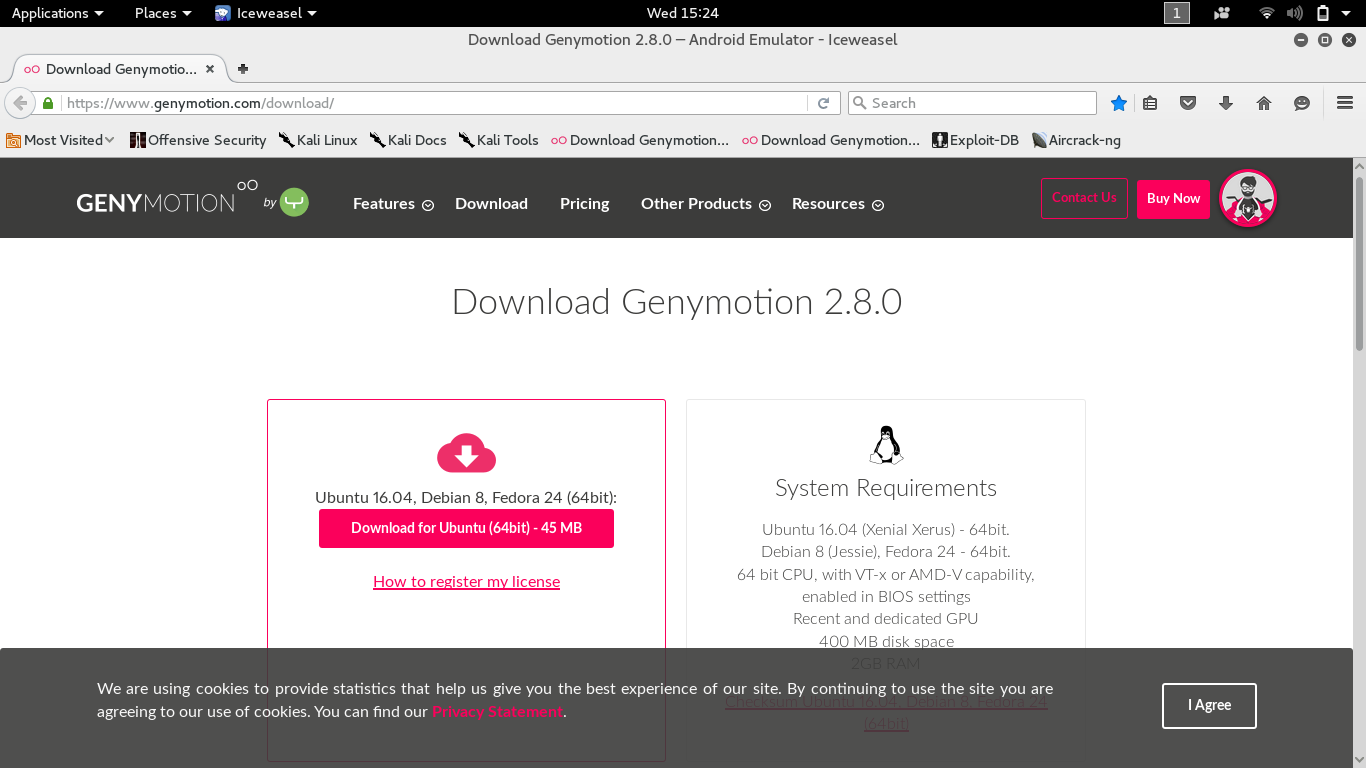Open the downloads arrow icon
This screenshot has height=768, width=1366.
(1226, 103)
